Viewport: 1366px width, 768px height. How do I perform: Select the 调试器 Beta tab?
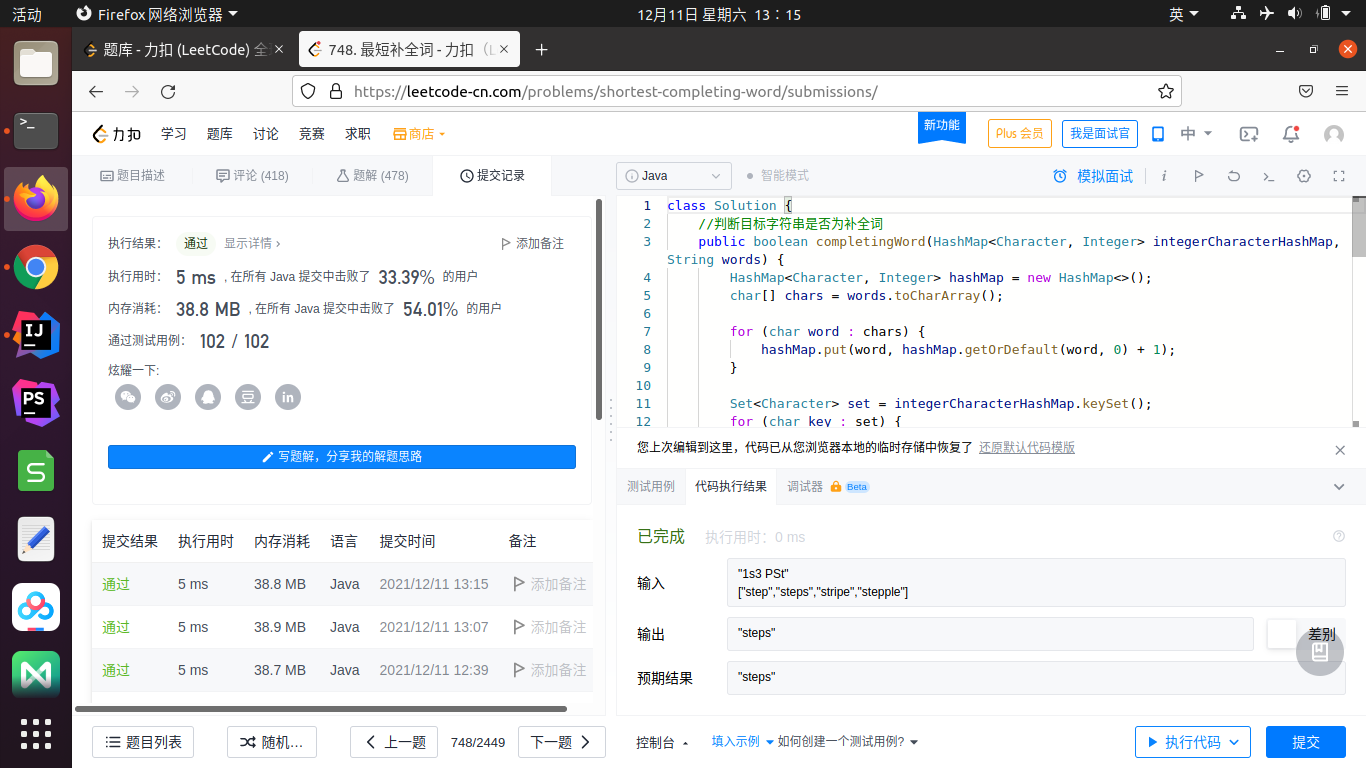tap(827, 487)
